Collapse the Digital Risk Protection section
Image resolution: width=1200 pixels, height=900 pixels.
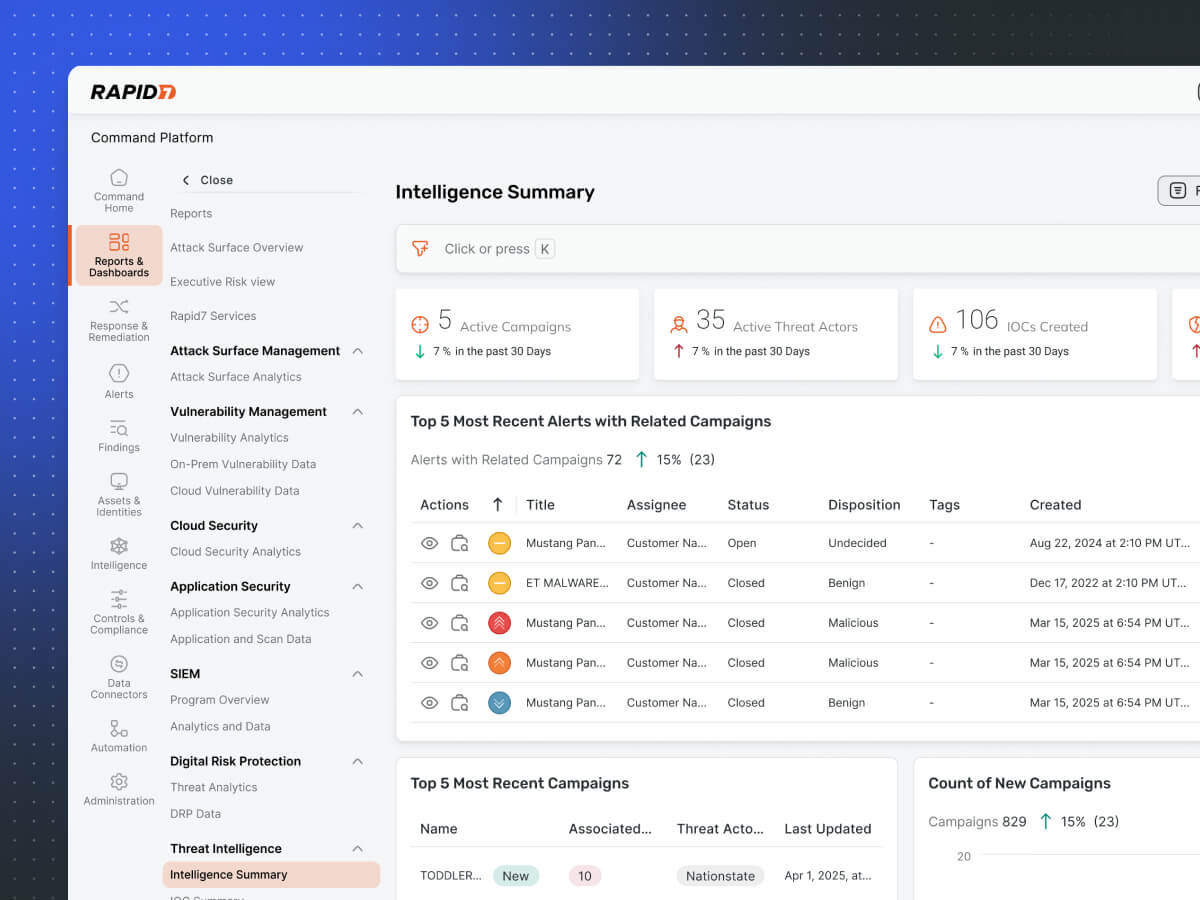(358, 762)
